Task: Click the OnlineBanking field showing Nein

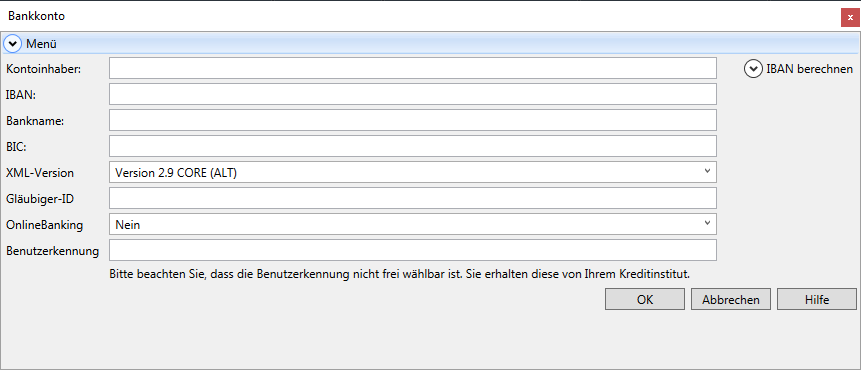Action: pos(413,224)
